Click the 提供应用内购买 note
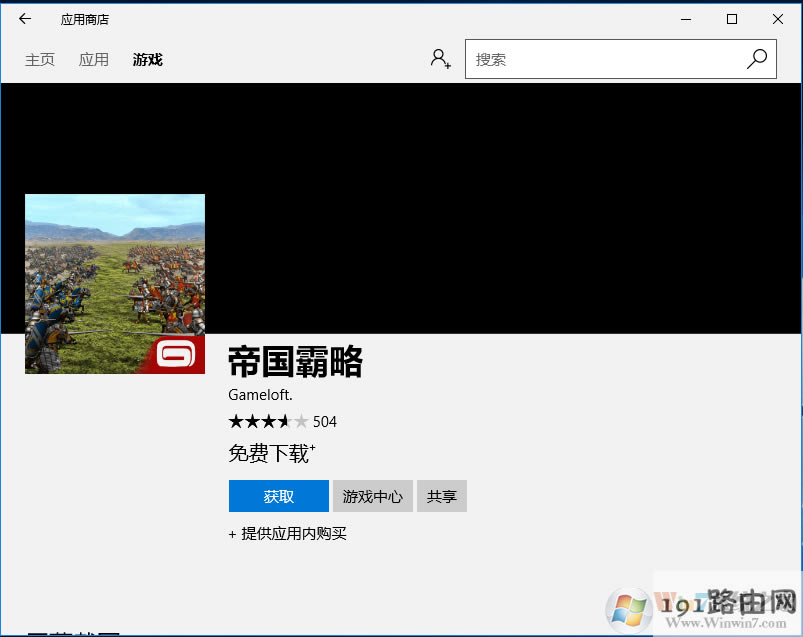The image size is (803, 637). 288,534
